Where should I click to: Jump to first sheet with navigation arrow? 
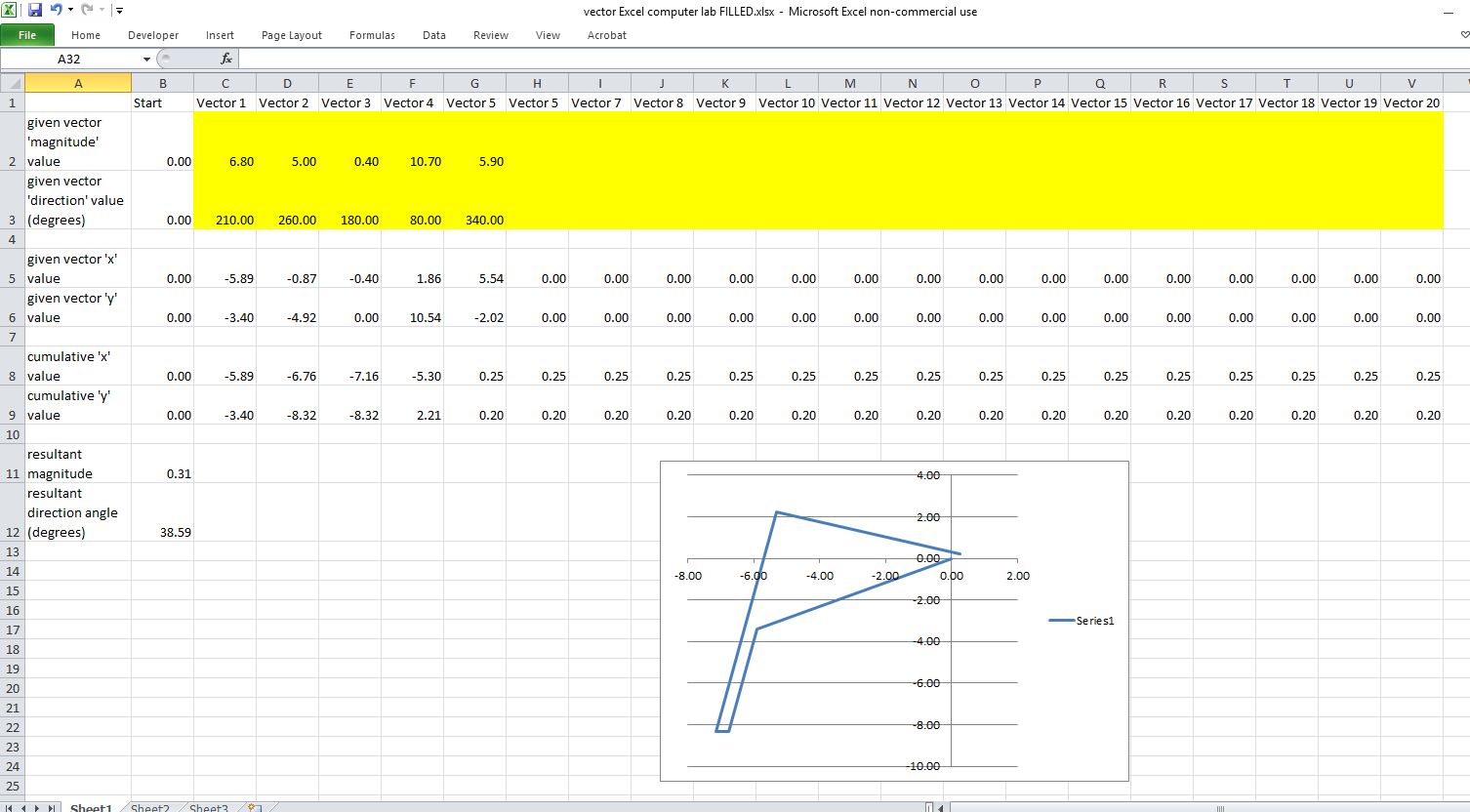11,807
